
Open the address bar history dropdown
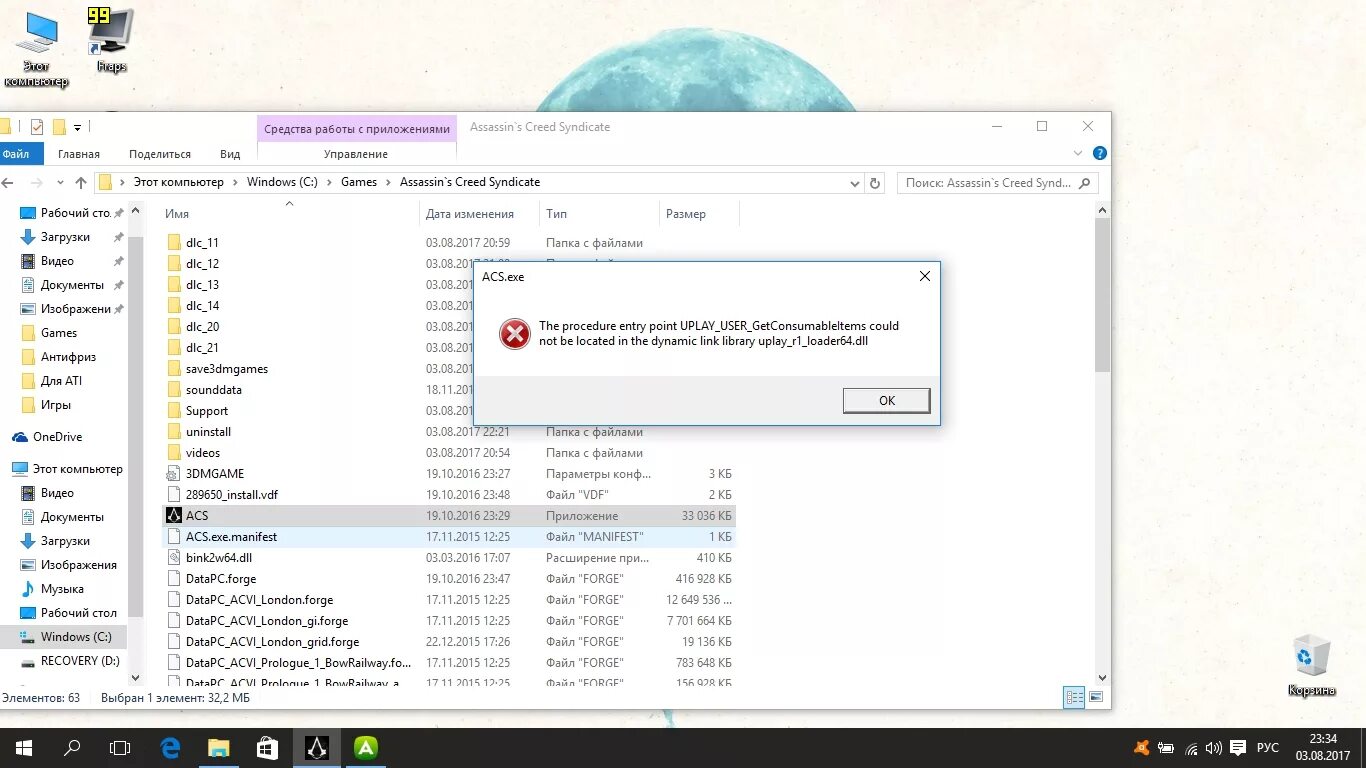click(x=854, y=183)
